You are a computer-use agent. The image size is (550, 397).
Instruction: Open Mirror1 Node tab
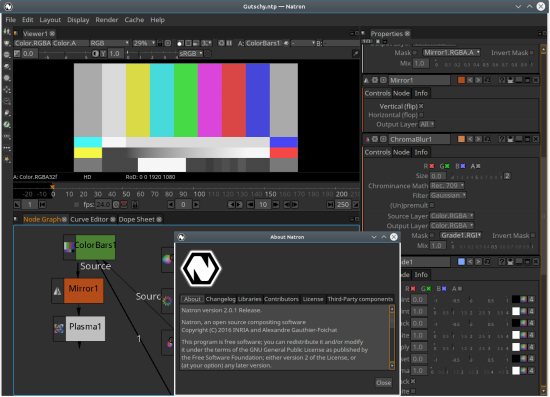pyautogui.click(x=401, y=93)
